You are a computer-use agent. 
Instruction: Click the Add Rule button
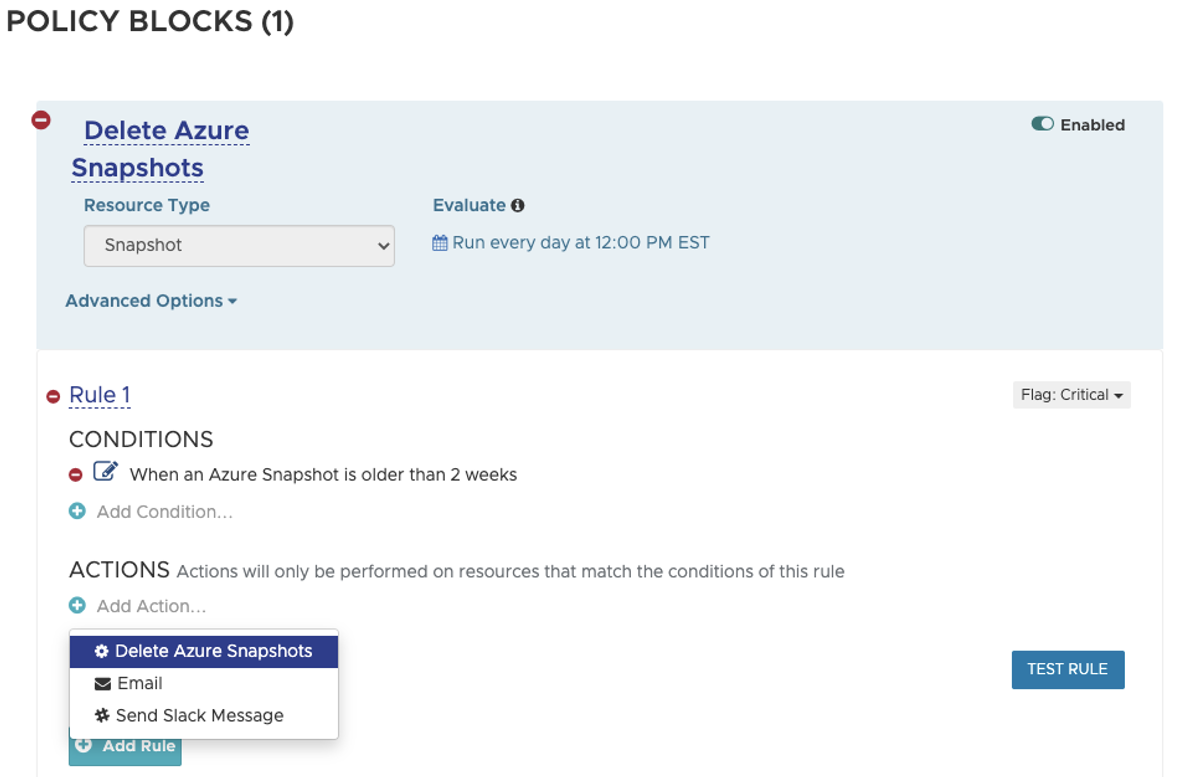pos(124,745)
